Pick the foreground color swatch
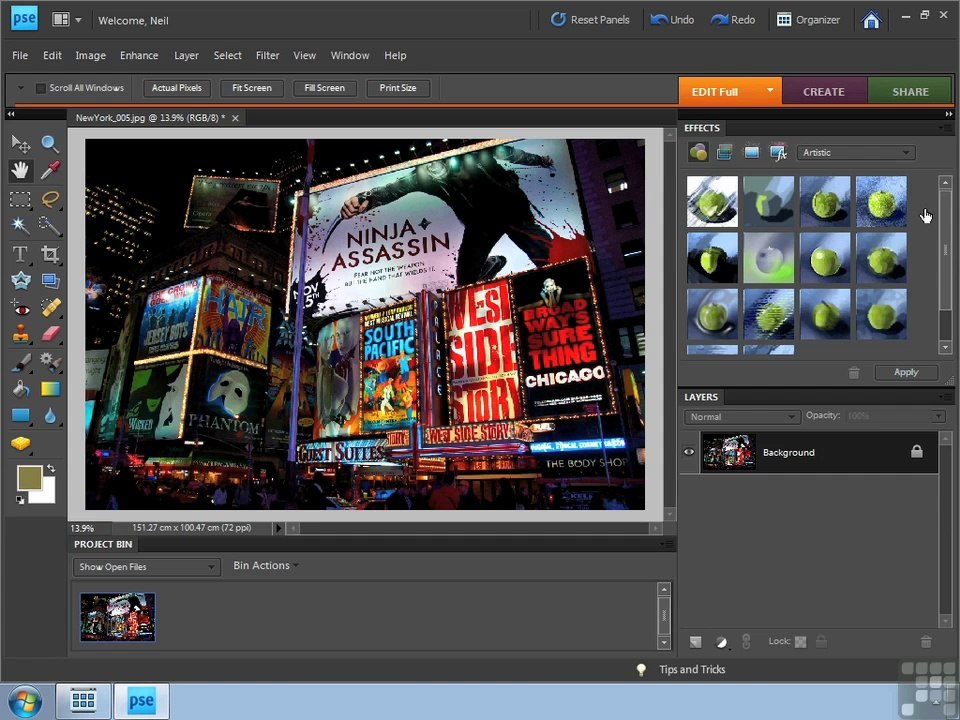This screenshot has height=720, width=960. [x=28, y=477]
